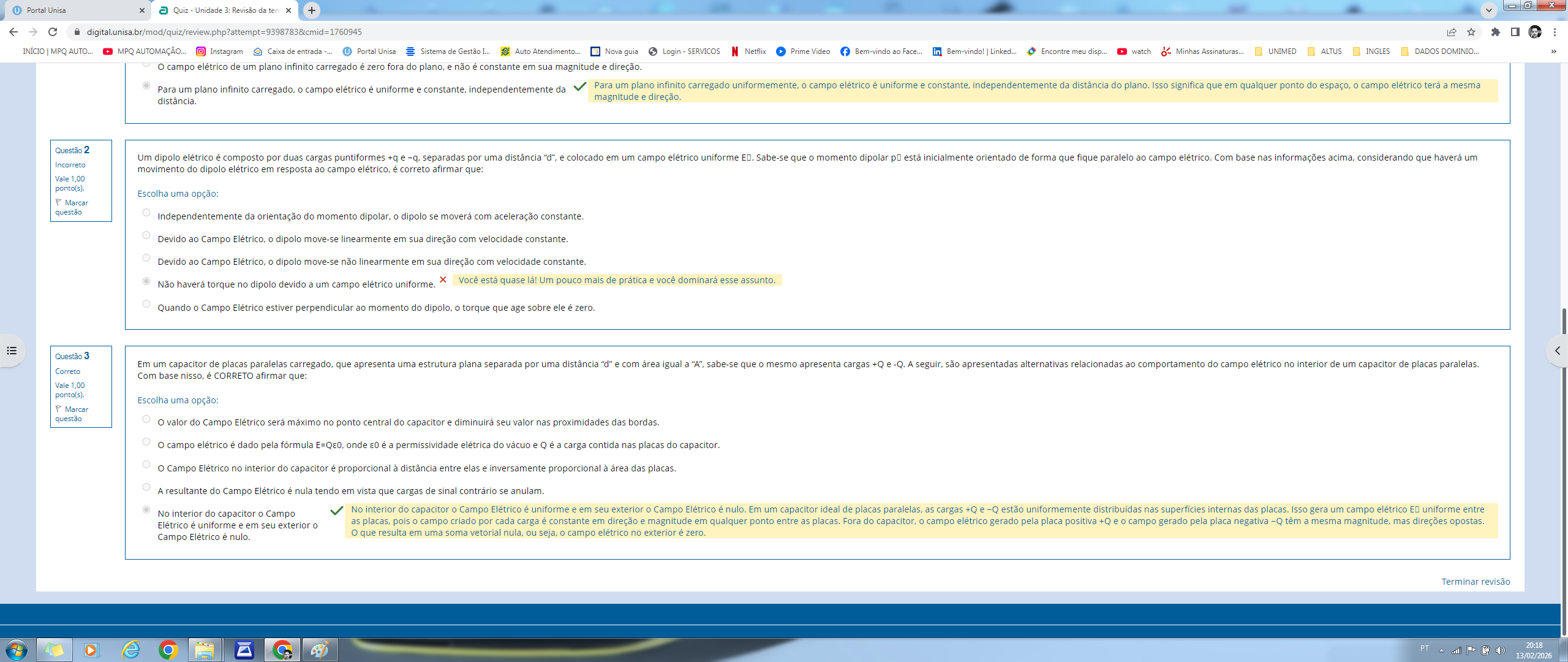
Task: Open the quiz navigation drawer list icon
Action: tap(12, 351)
